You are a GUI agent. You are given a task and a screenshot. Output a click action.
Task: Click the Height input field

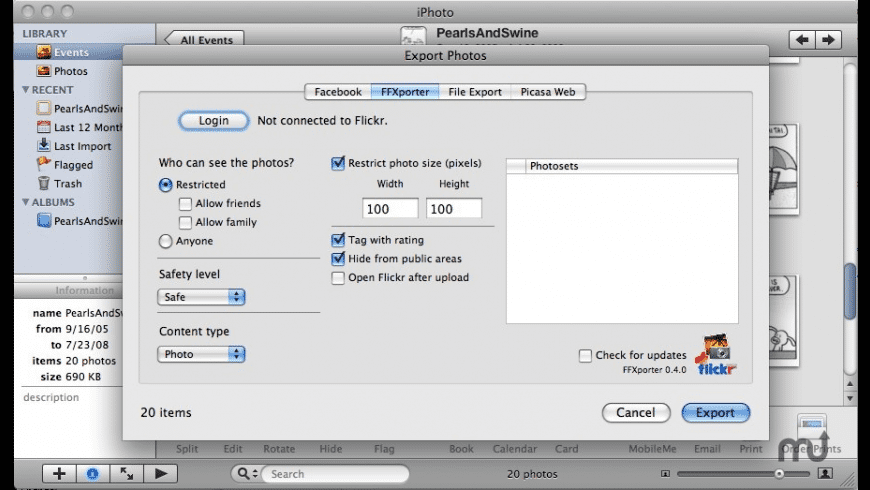coord(454,209)
